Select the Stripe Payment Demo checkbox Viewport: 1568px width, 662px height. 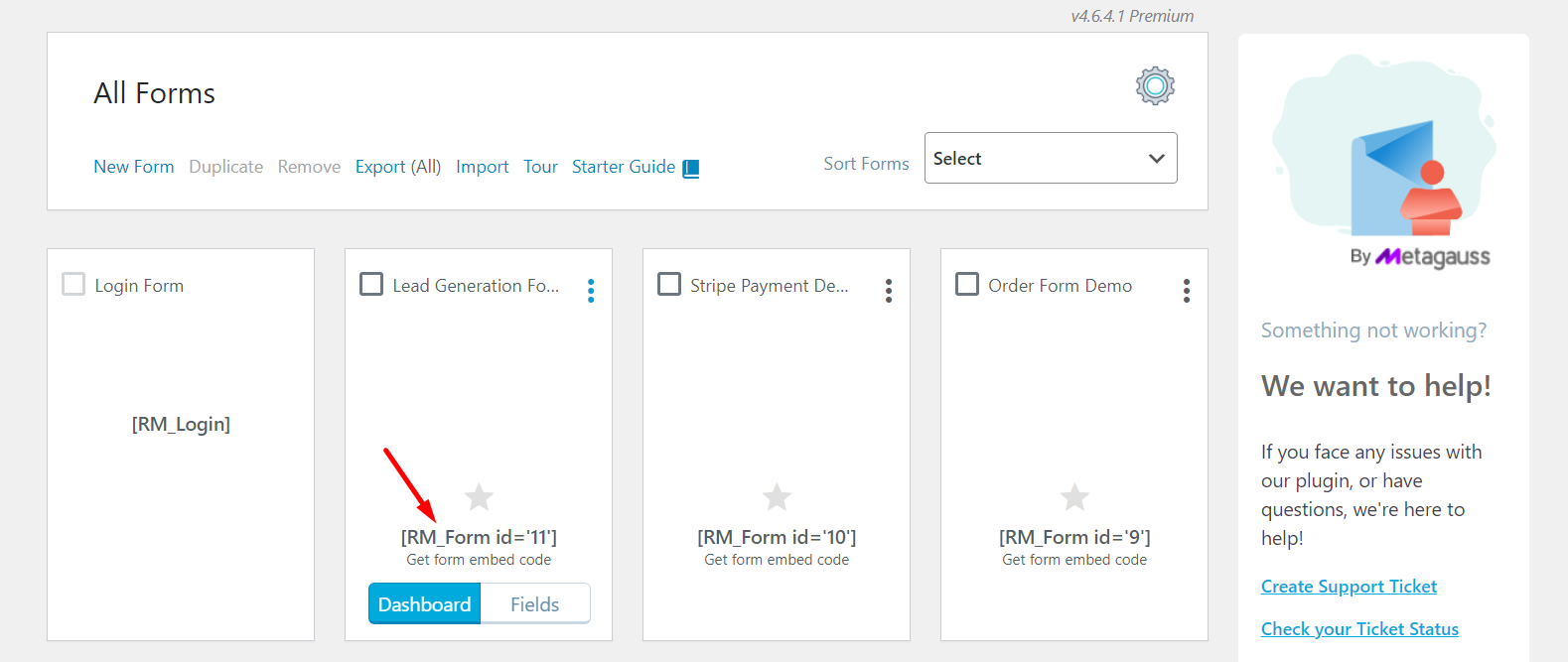click(x=669, y=285)
